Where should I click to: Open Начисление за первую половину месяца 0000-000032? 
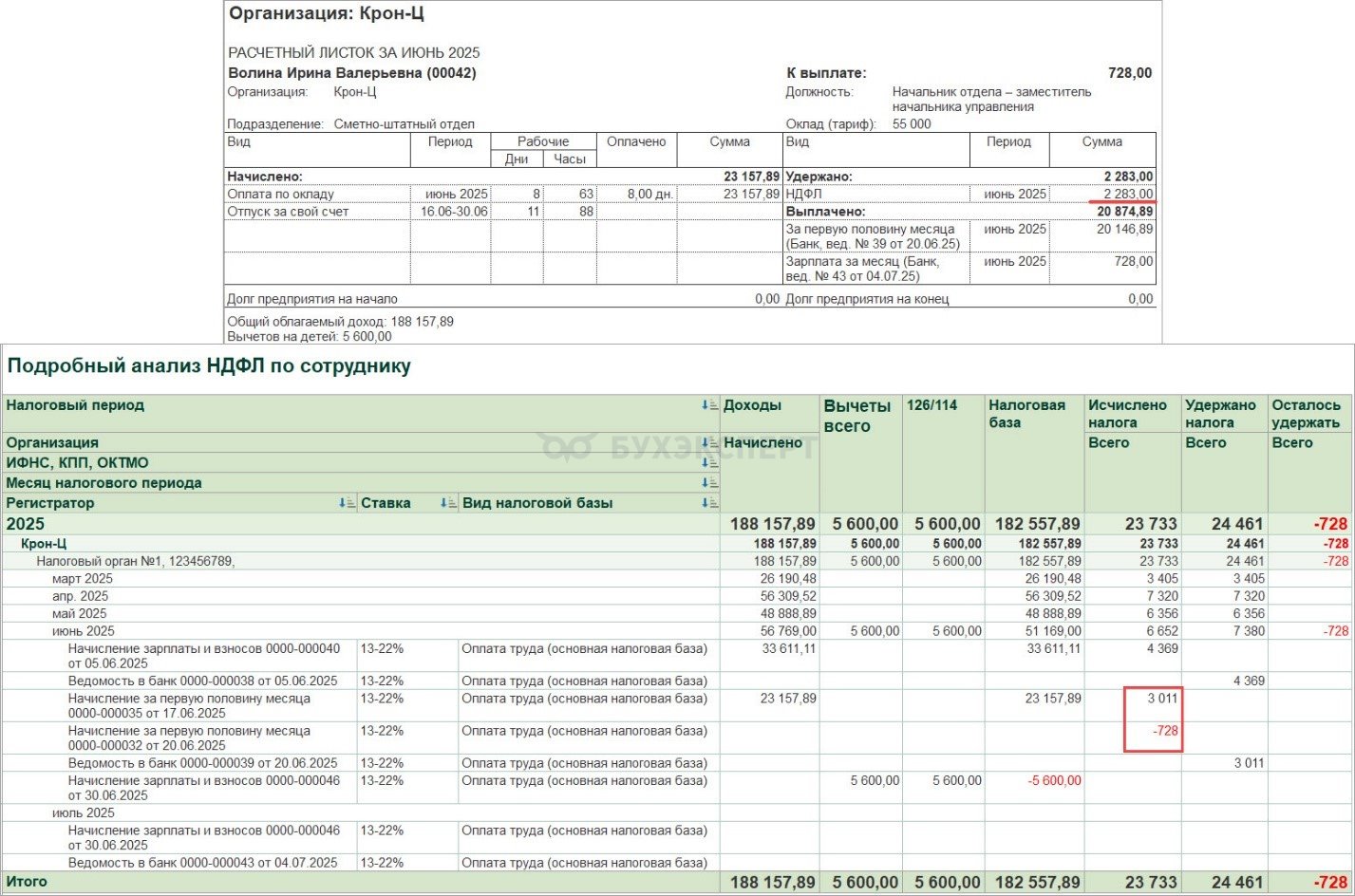pyautogui.click(x=189, y=738)
